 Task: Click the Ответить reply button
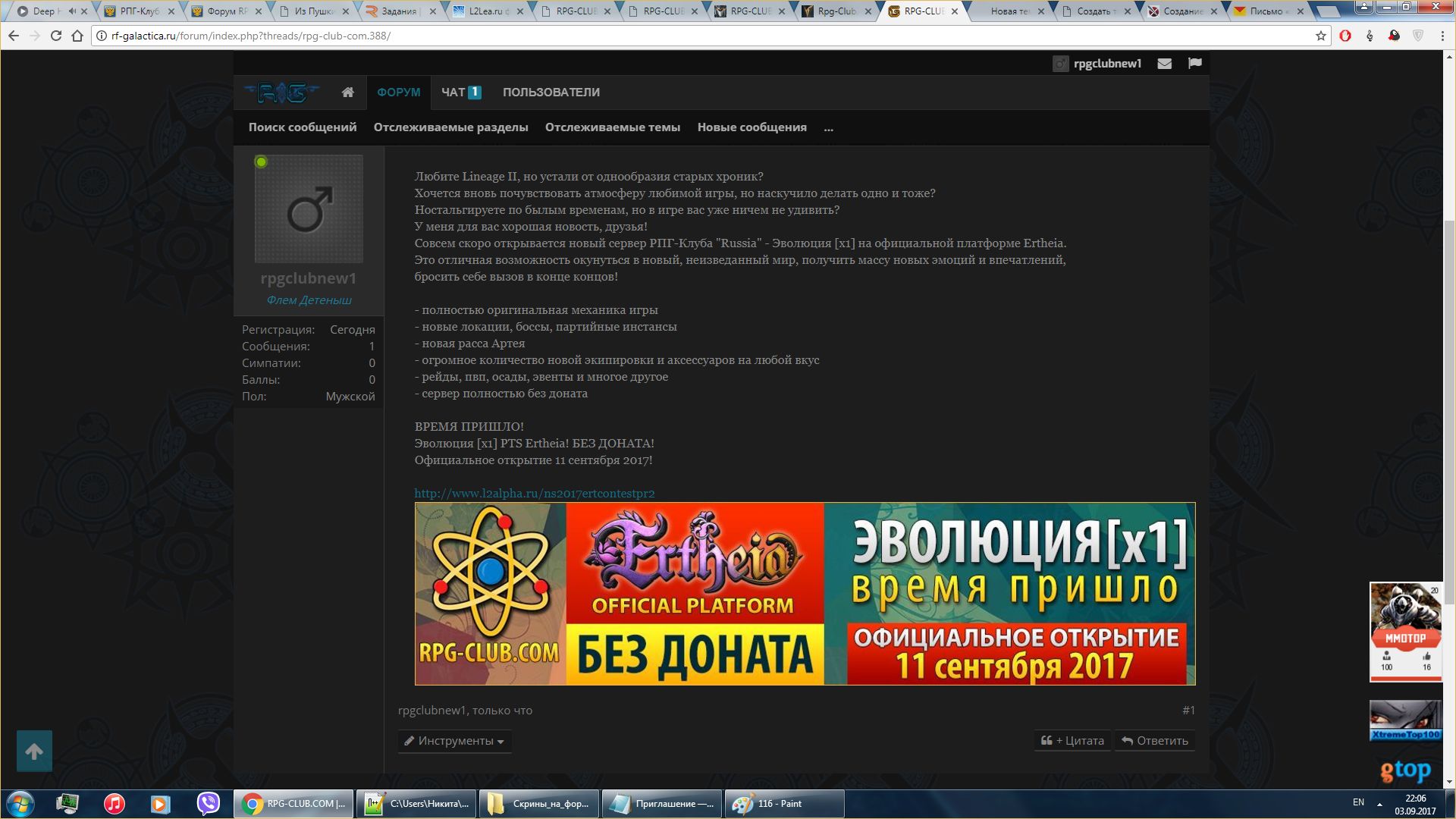coord(1155,741)
